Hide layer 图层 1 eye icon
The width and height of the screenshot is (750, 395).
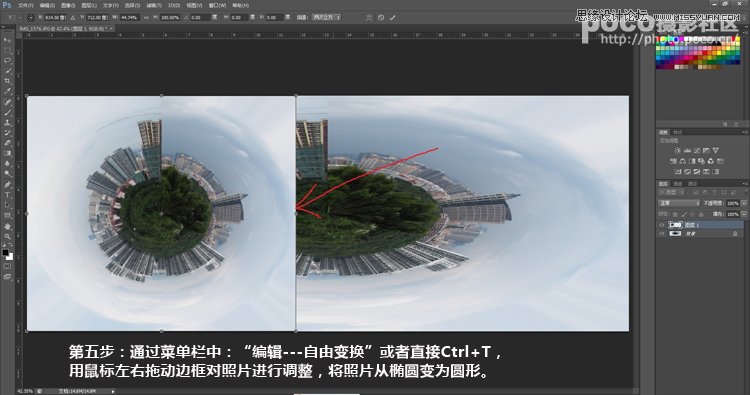point(662,225)
